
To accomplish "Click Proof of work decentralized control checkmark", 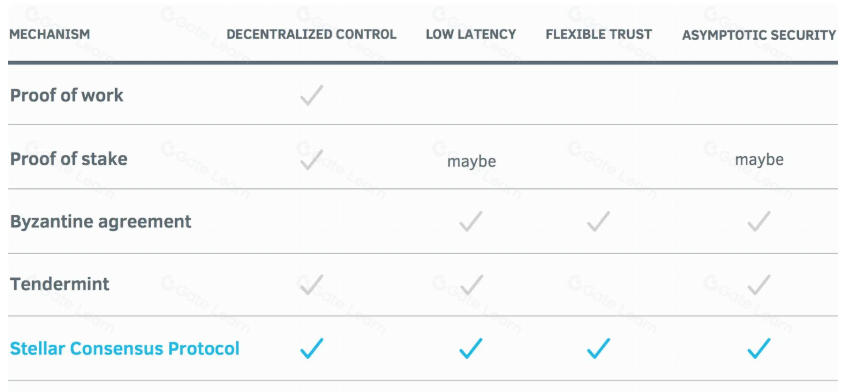I will tap(311, 95).
